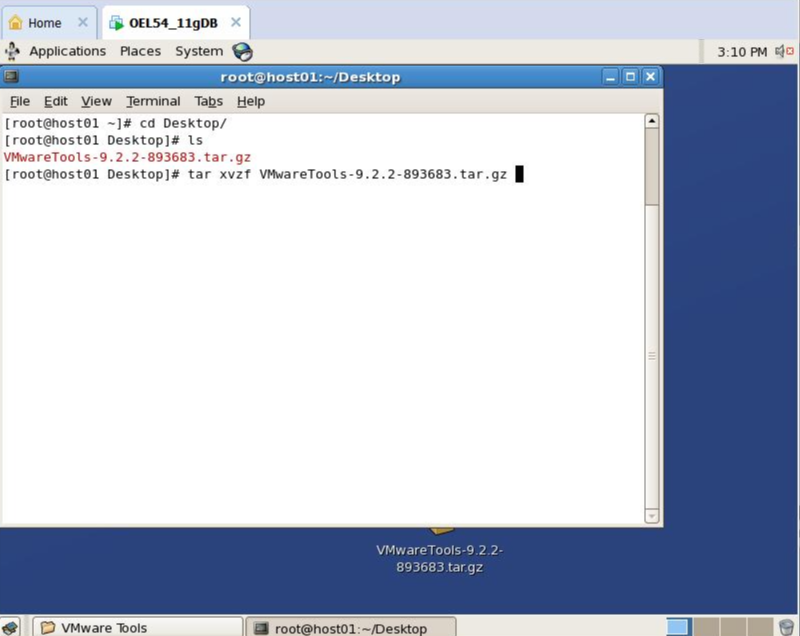Select the fourth workspace in switcher

coord(760,627)
